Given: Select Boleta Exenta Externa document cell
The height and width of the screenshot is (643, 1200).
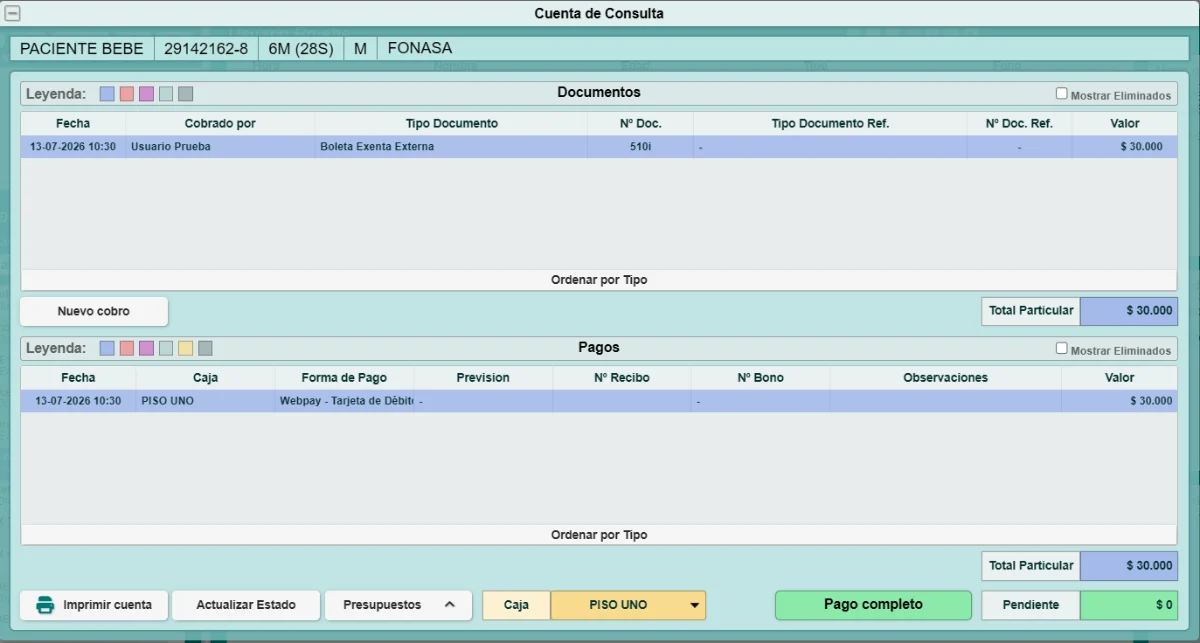Looking at the screenshot, I should [x=451, y=147].
